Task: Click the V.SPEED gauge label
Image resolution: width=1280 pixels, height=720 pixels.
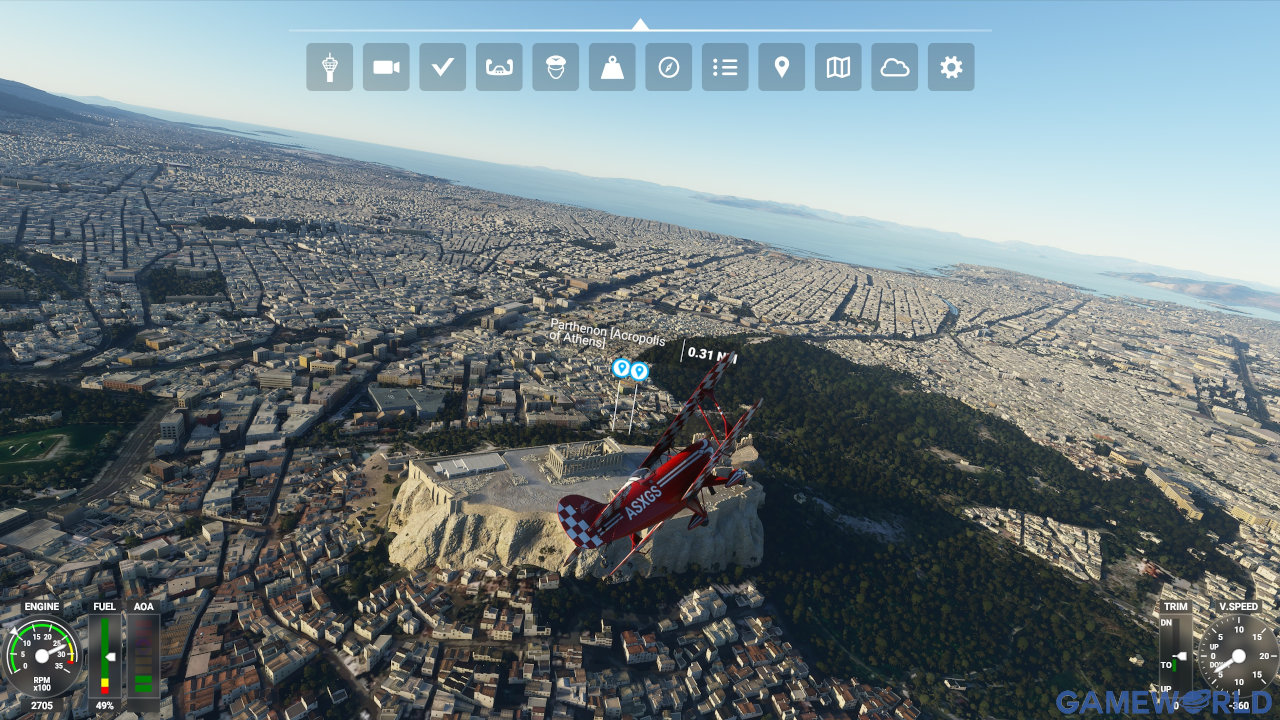Action: [1238, 606]
